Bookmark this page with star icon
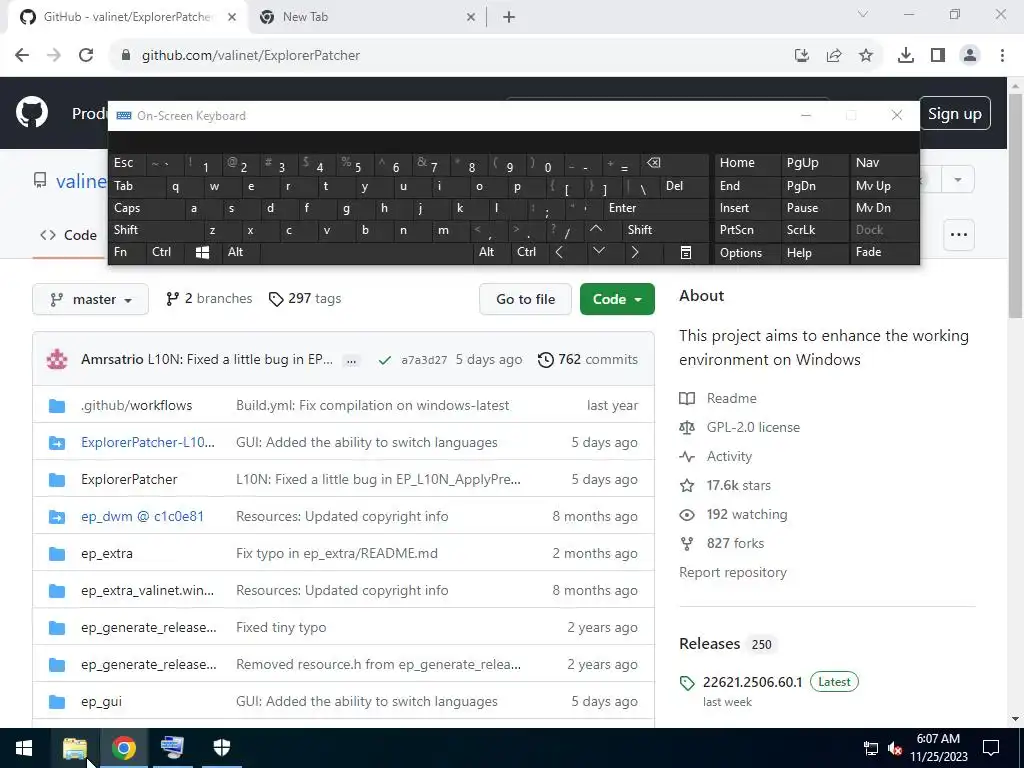This screenshot has width=1024, height=768. coord(865,55)
